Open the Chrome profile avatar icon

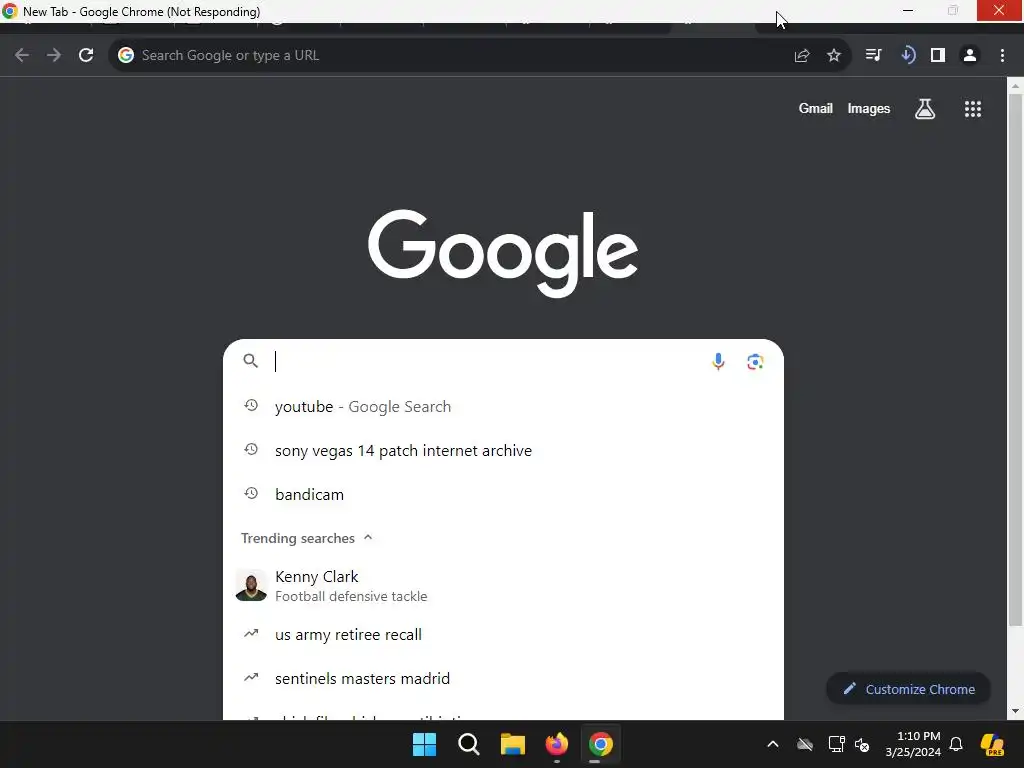pos(970,55)
